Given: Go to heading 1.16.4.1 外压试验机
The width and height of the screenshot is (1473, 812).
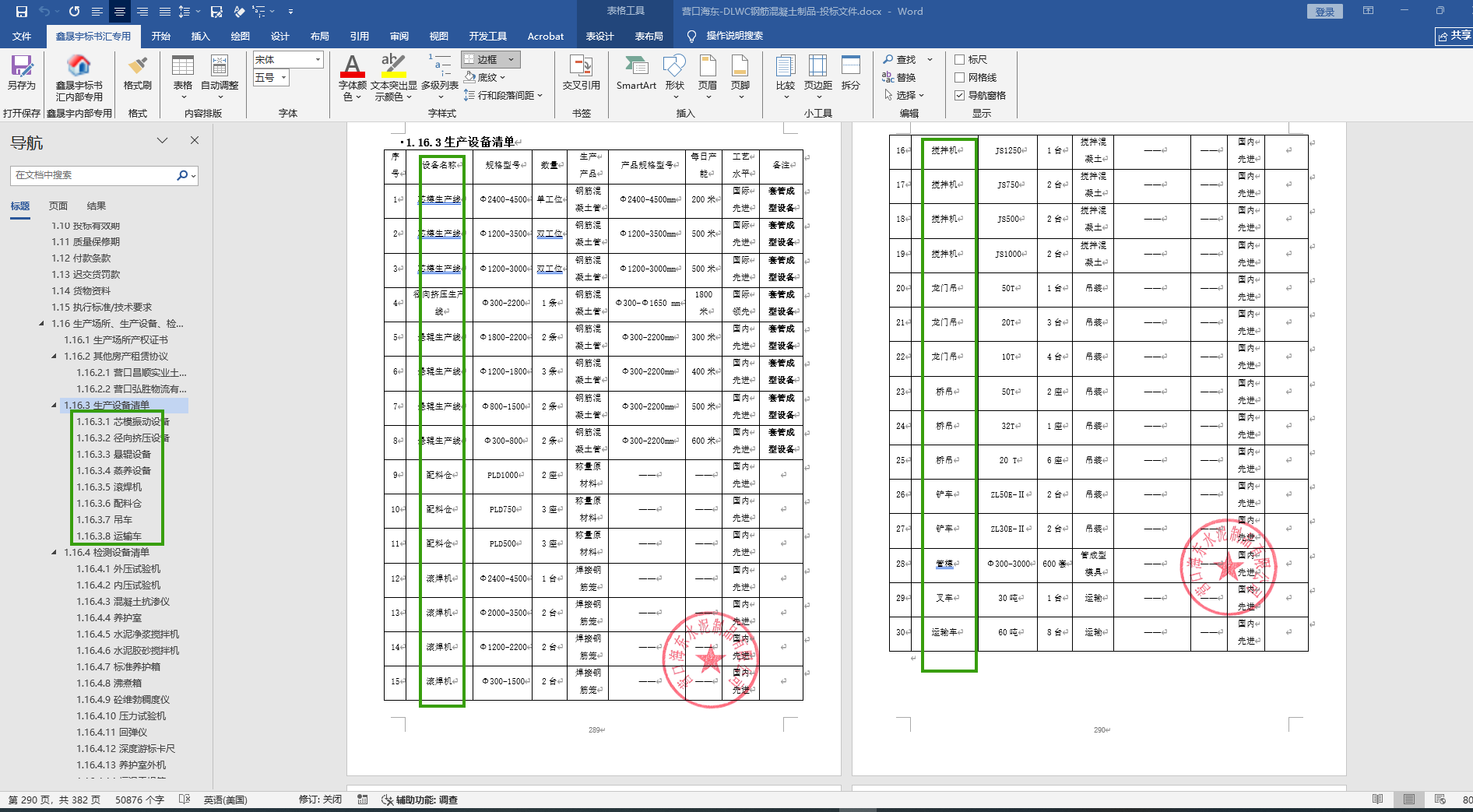Looking at the screenshot, I should click(x=118, y=568).
